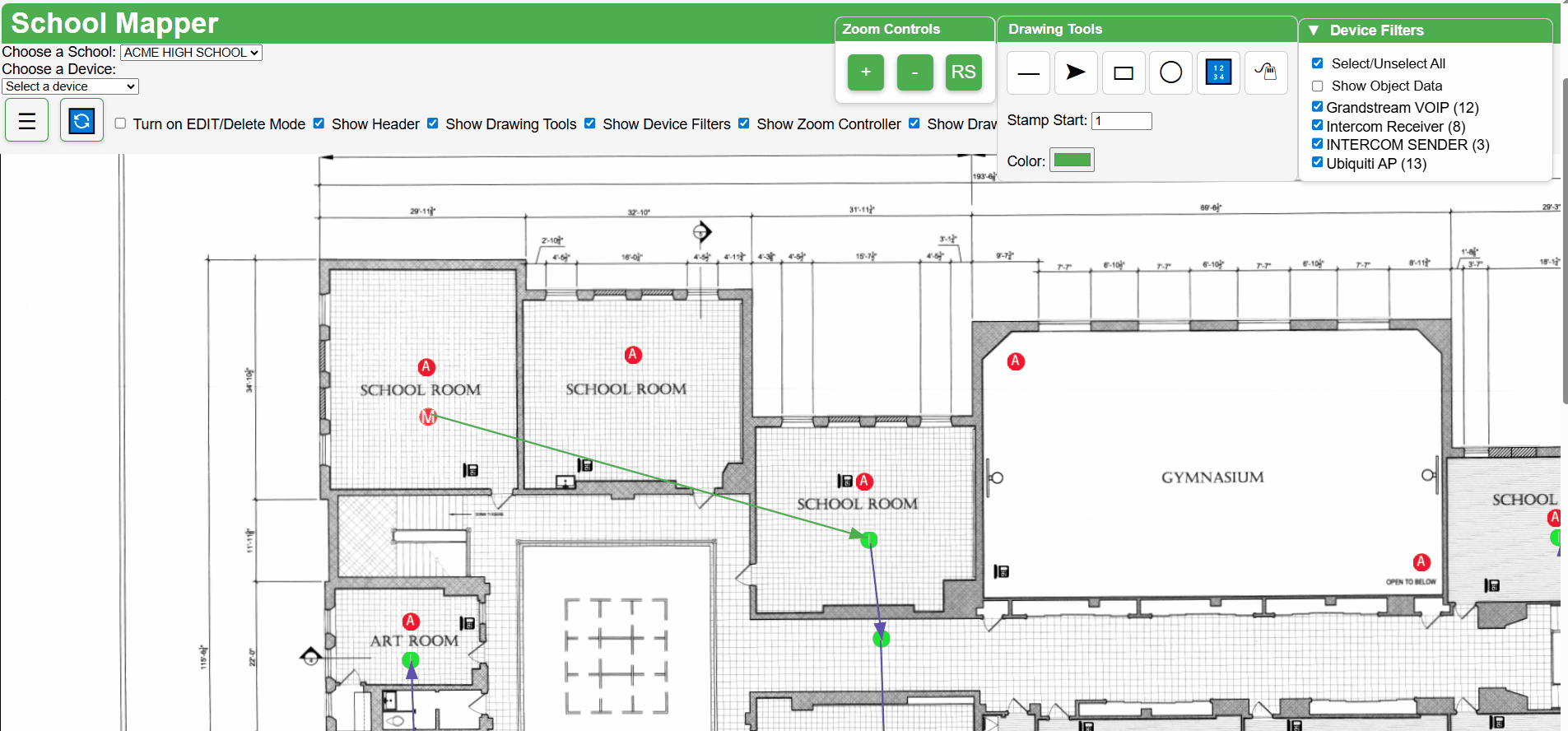The width and height of the screenshot is (1568, 731).
Task: Open the Choose a School dropdown
Action: pyautogui.click(x=191, y=53)
